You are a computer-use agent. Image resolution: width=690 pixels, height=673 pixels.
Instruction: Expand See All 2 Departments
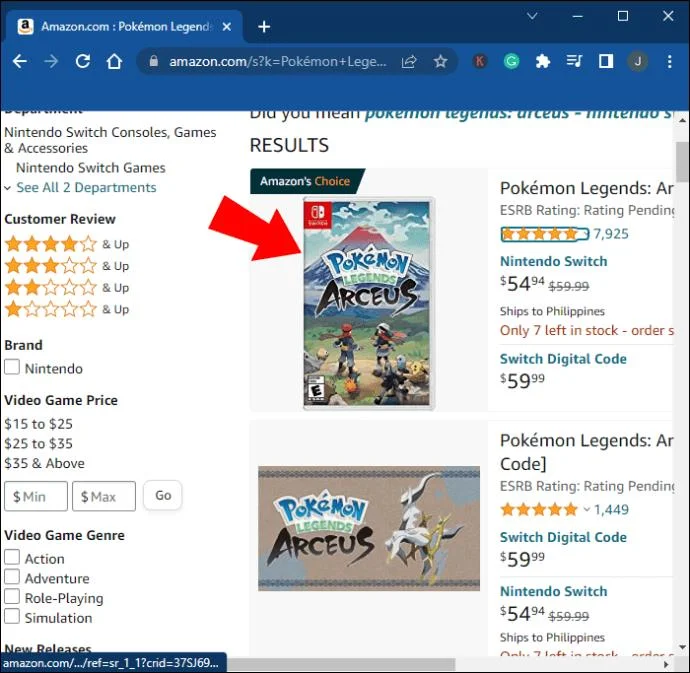click(86, 188)
